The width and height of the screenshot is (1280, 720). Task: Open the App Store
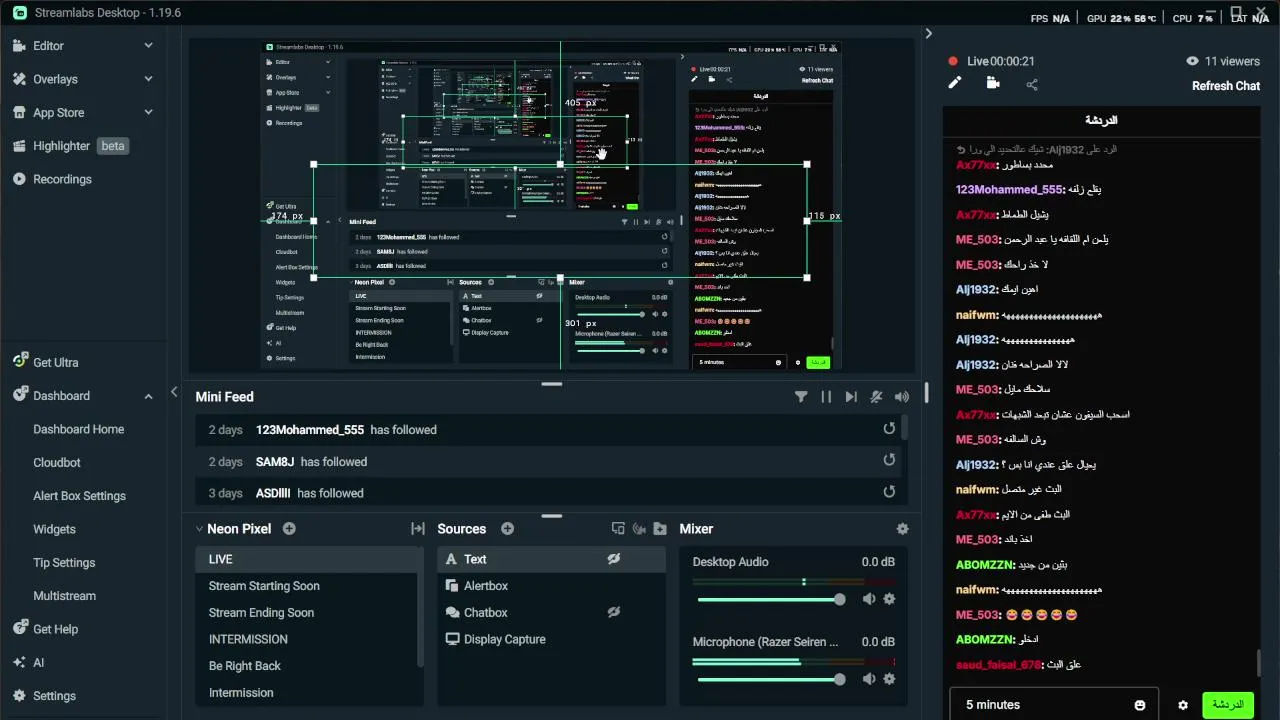(58, 113)
